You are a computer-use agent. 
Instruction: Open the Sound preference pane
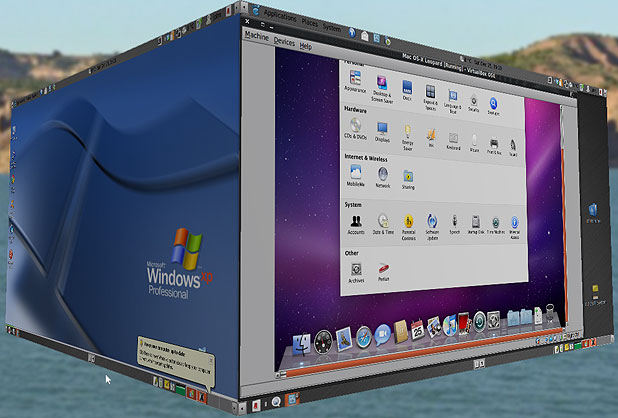tap(513, 148)
